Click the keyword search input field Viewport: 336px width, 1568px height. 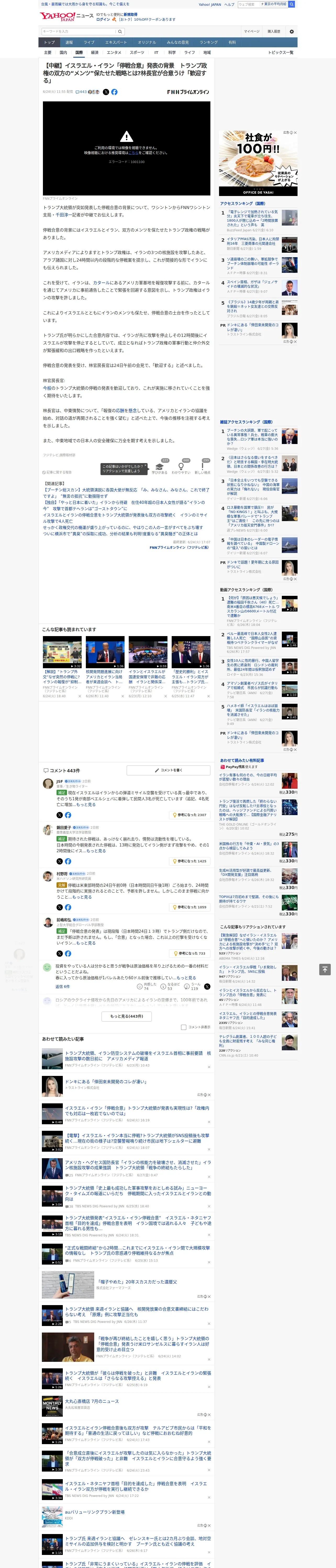coord(79,32)
